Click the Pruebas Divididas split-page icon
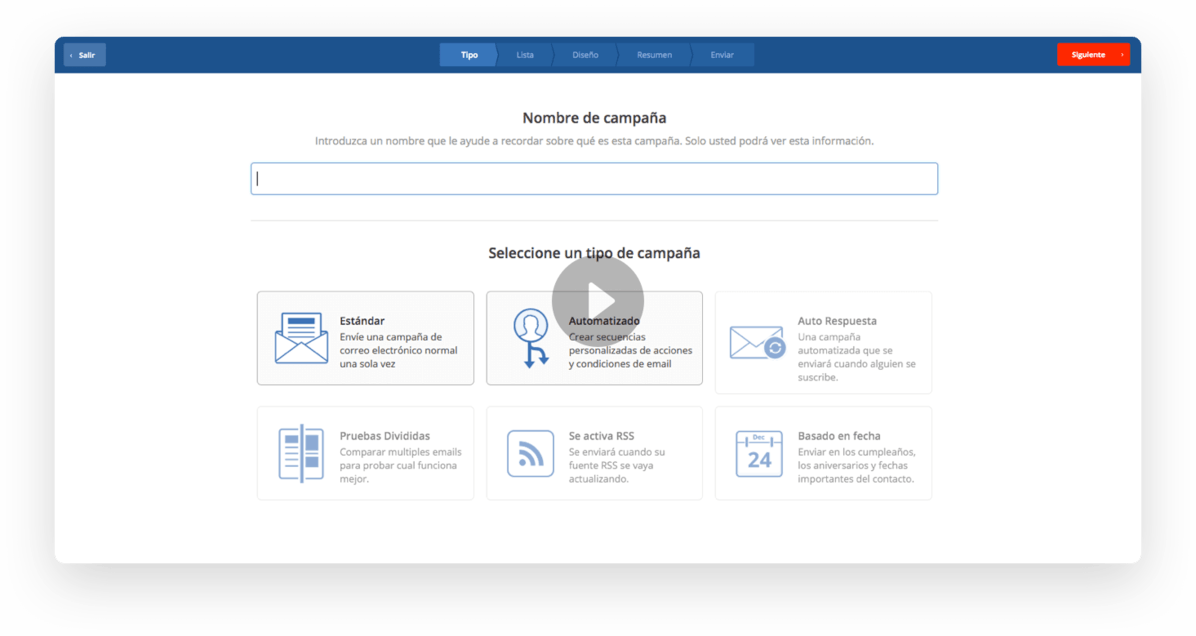Viewport: 1196px width, 636px height. click(x=301, y=453)
